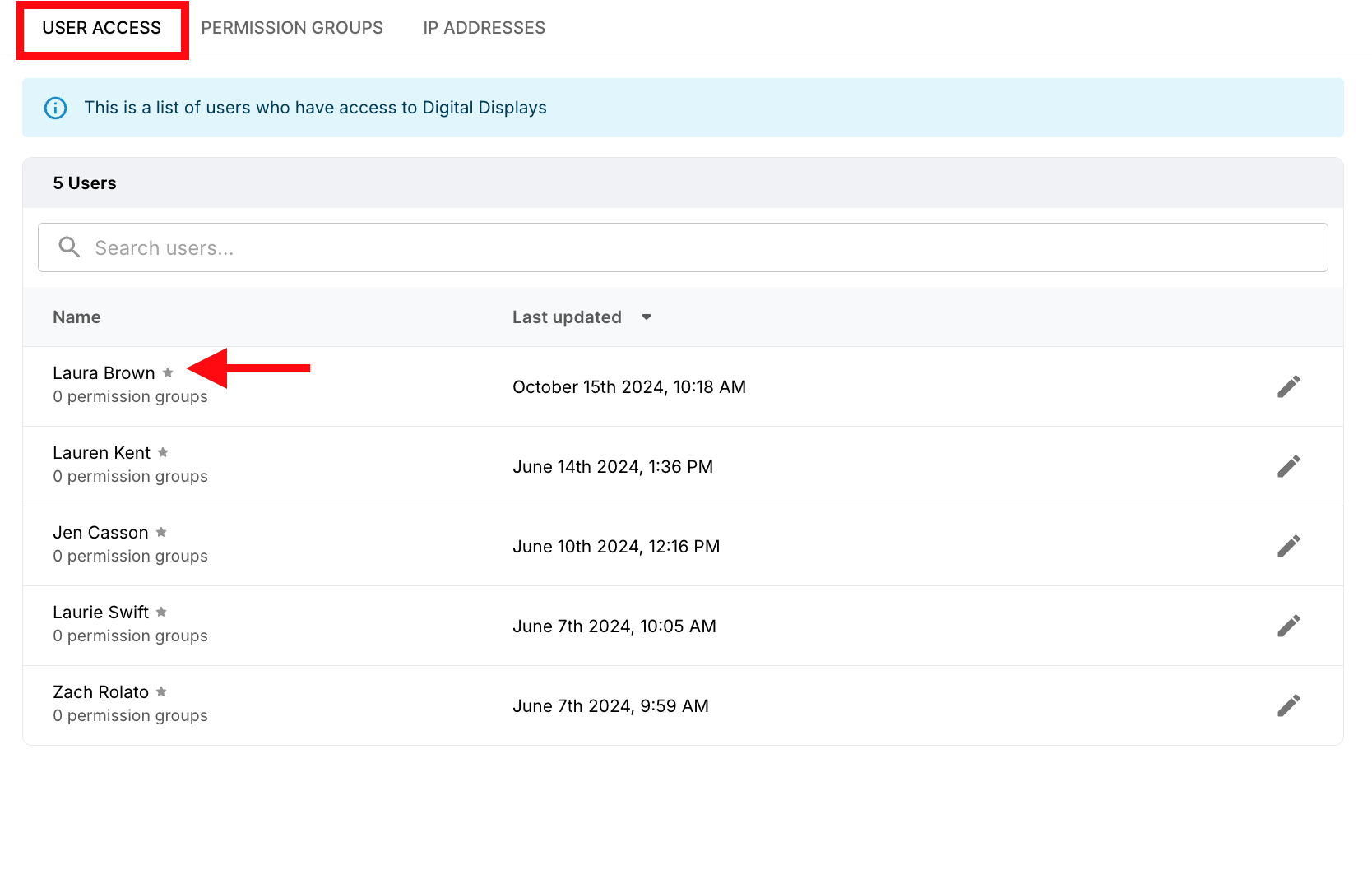Focus the Search users field
This screenshot has height=883, width=1372.
(683, 247)
